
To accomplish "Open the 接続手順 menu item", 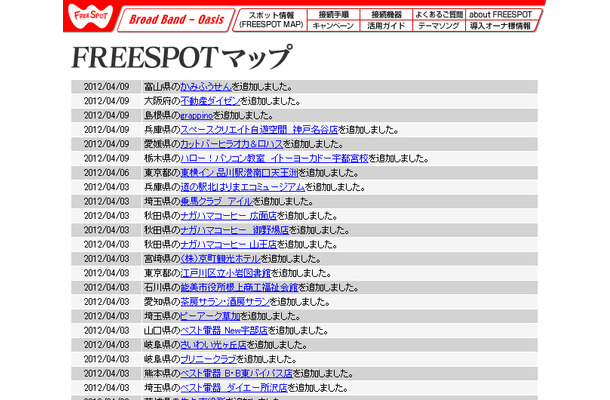I will coord(333,14).
